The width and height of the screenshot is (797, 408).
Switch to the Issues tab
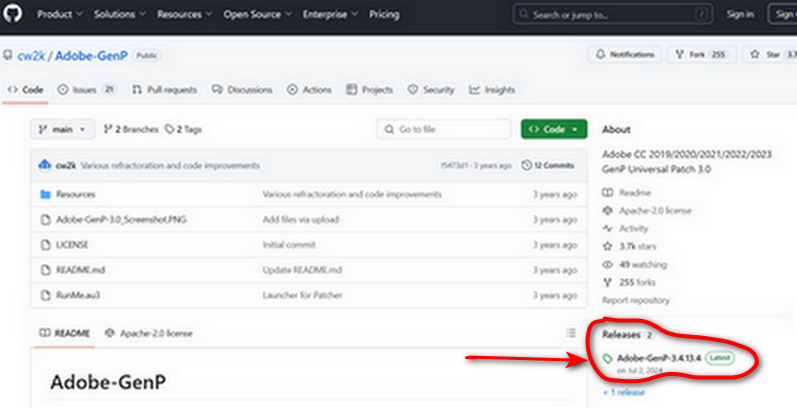tap(87, 90)
